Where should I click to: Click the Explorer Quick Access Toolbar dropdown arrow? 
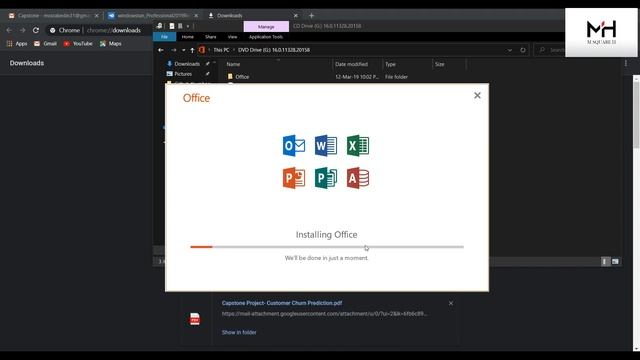click(188, 26)
